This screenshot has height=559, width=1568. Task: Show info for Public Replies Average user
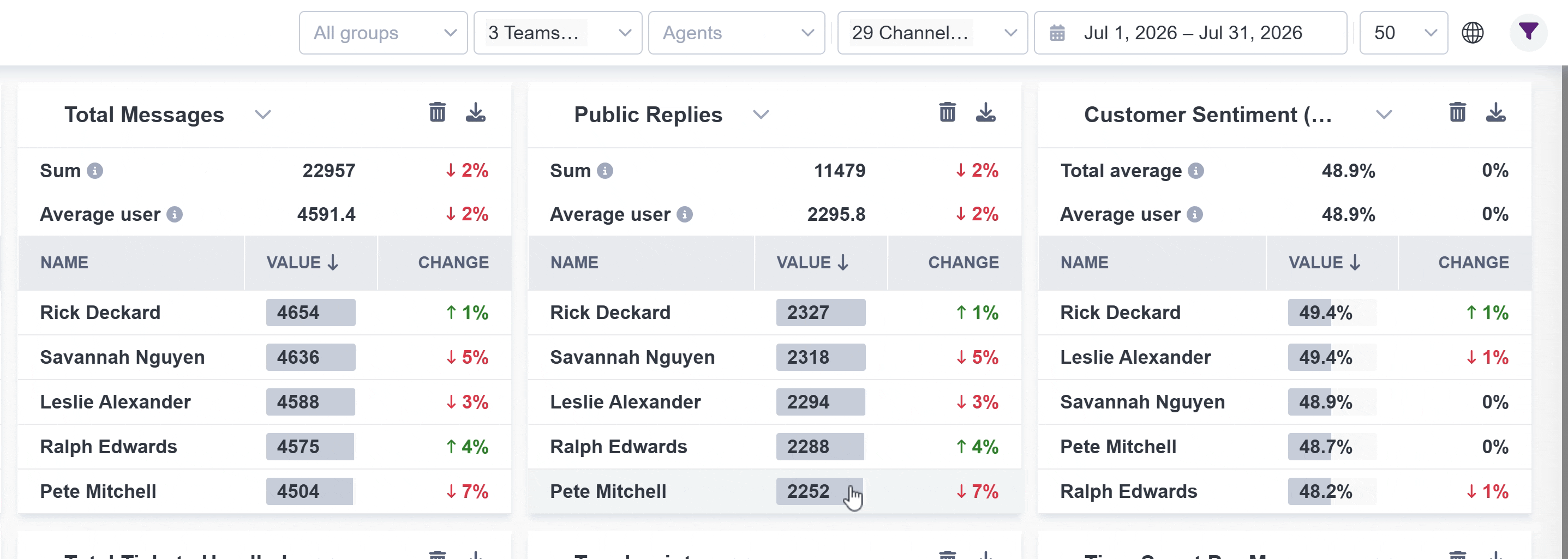click(x=685, y=215)
